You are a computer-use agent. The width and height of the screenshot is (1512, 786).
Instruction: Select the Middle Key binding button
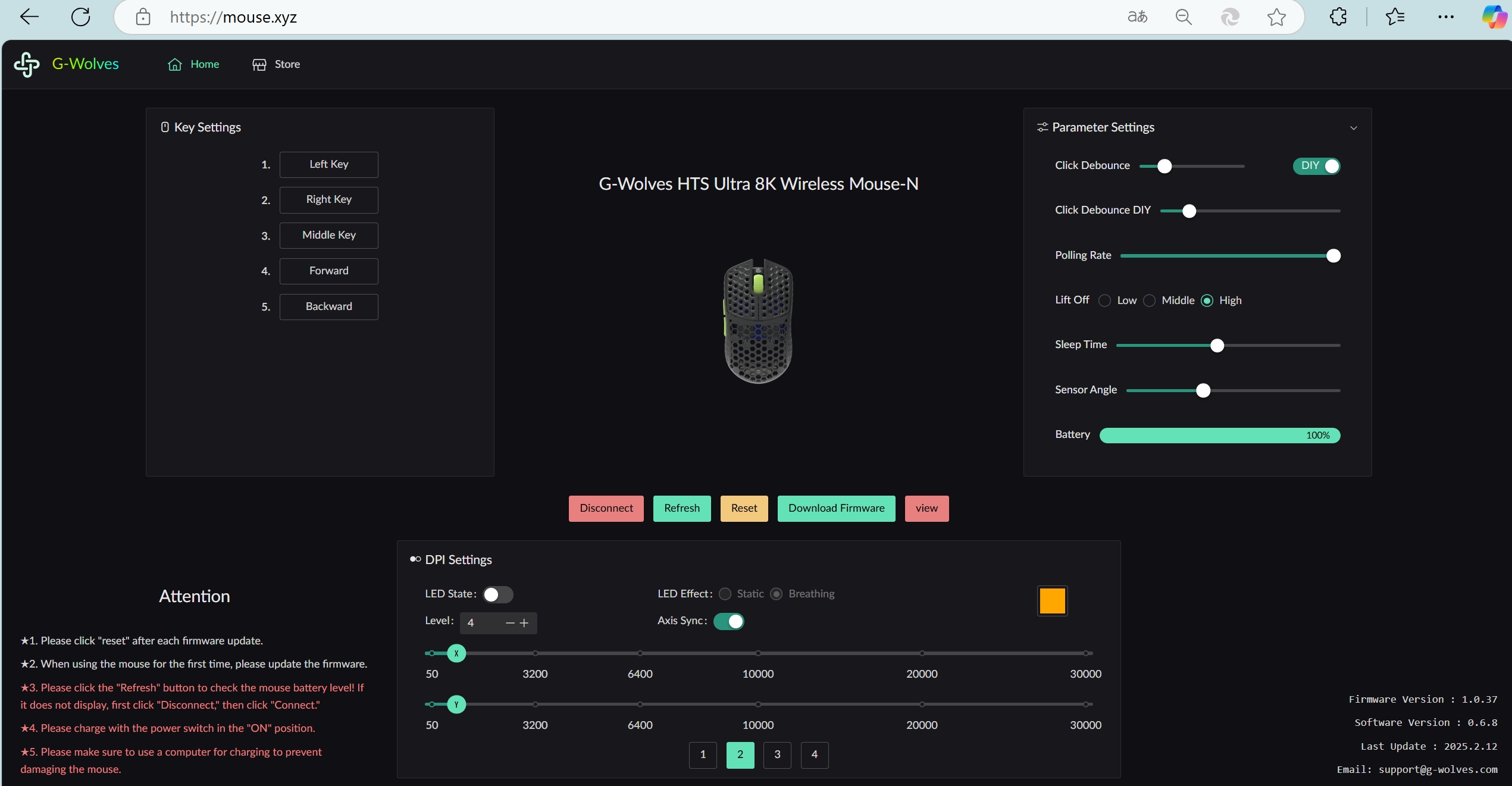[328, 235]
